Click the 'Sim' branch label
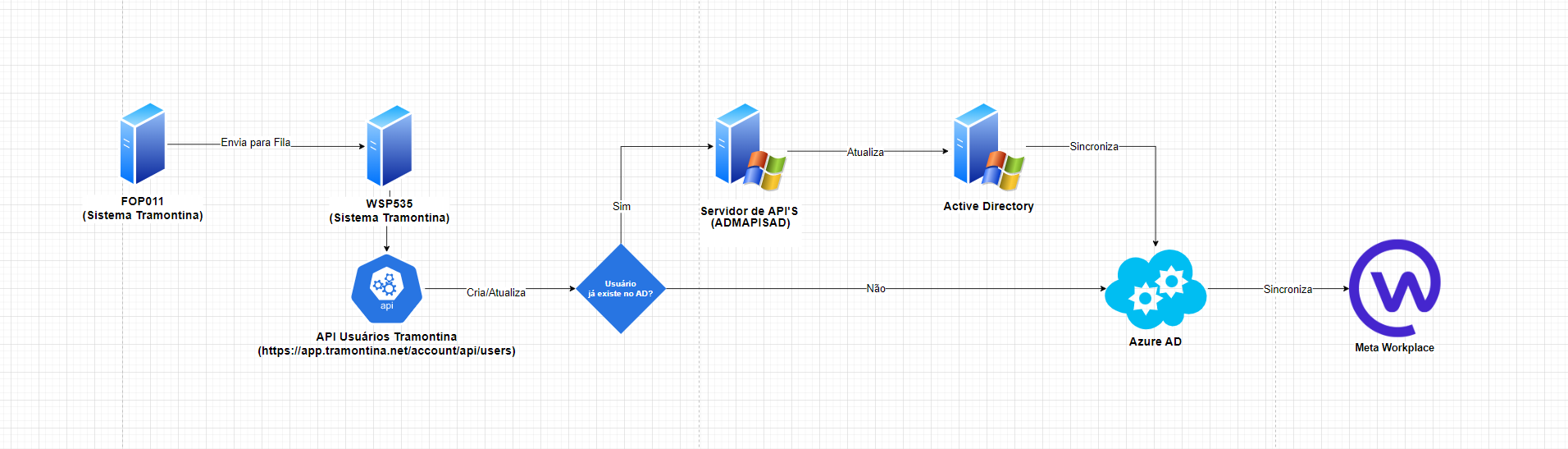Image resolution: width=1568 pixels, height=449 pixels. pos(622,207)
